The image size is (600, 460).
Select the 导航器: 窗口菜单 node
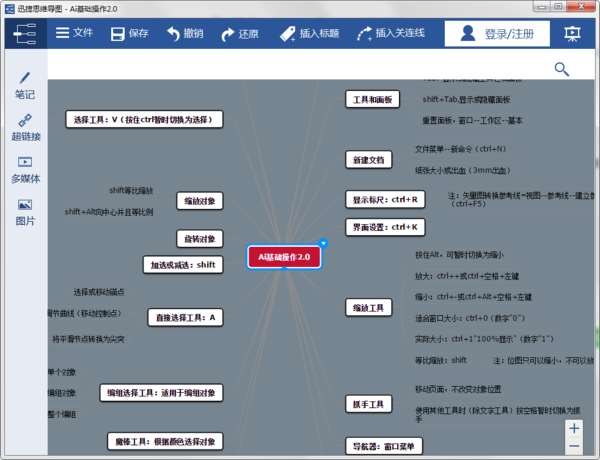coord(384,446)
